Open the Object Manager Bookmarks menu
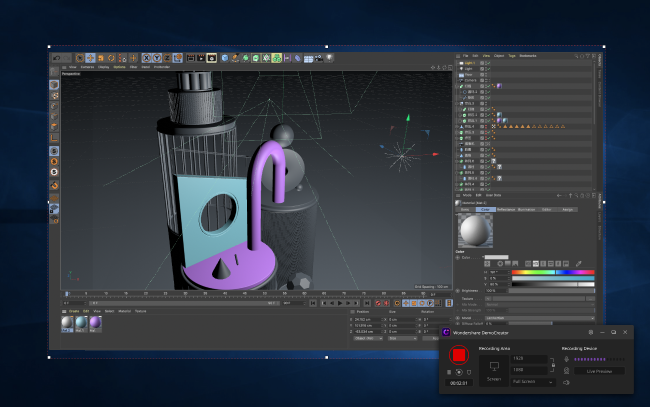 click(x=528, y=56)
